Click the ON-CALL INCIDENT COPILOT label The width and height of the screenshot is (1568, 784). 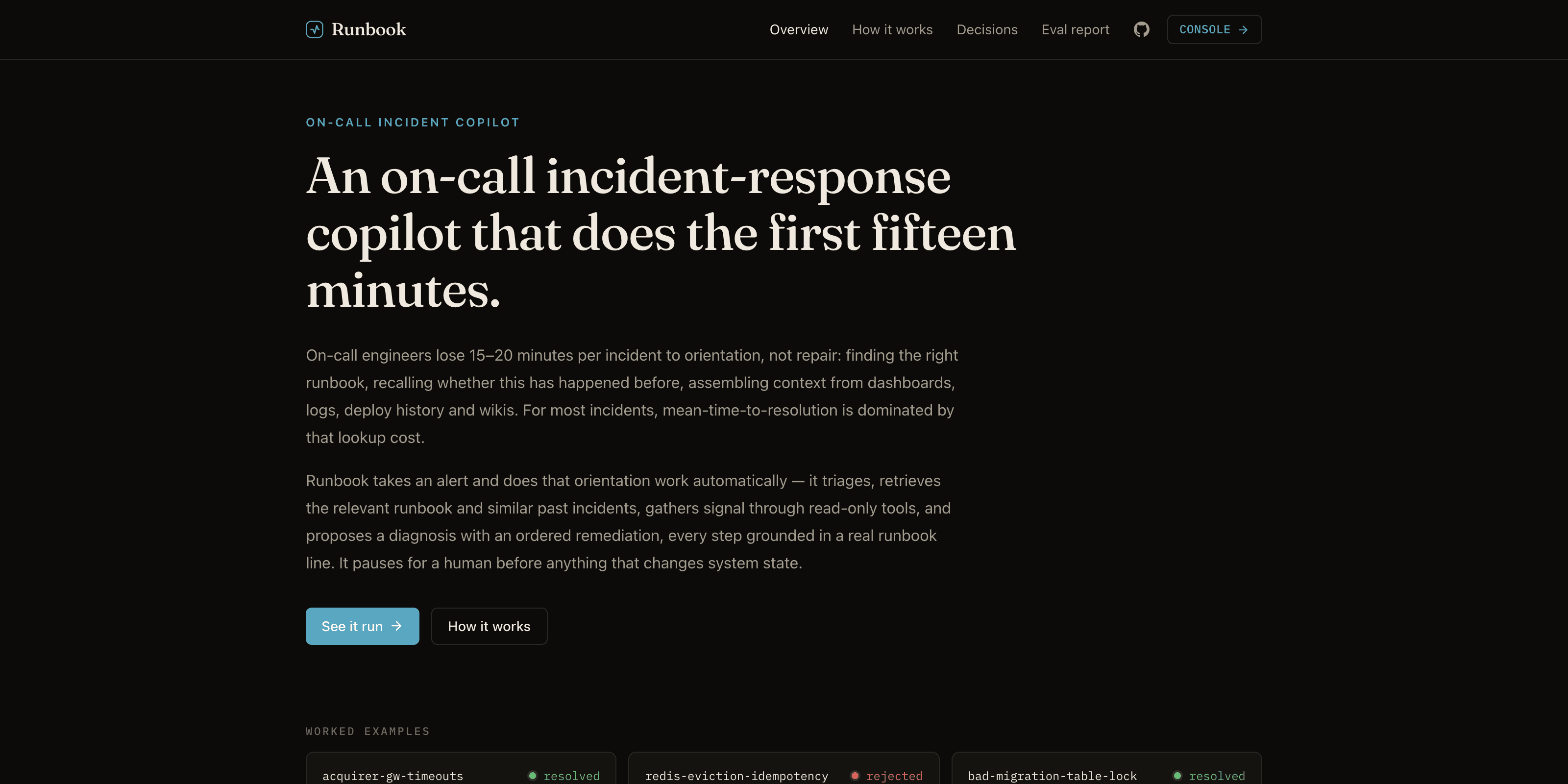click(x=413, y=122)
